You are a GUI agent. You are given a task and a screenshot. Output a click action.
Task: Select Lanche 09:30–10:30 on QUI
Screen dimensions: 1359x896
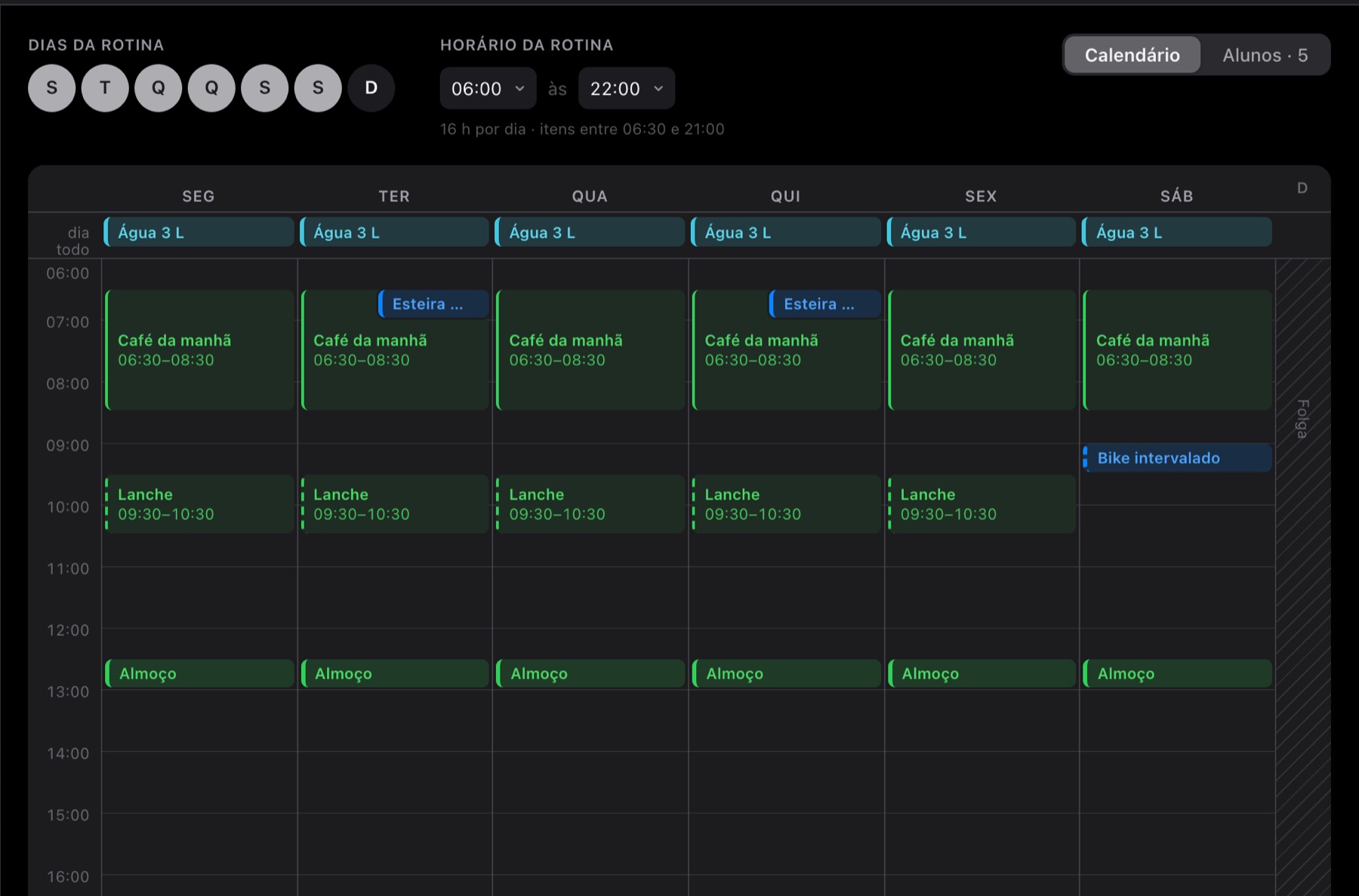785,504
